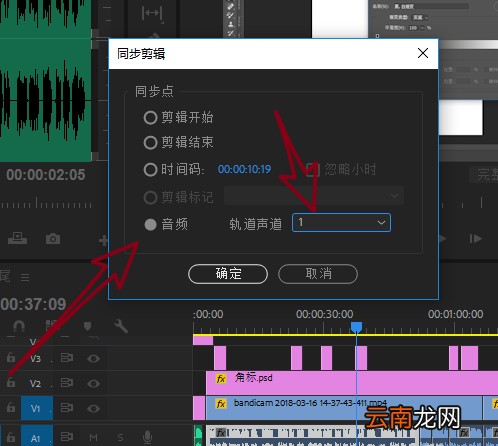Toggle the A1 track lock
This screenshot has height=446, width=498.
click(11, 437)
